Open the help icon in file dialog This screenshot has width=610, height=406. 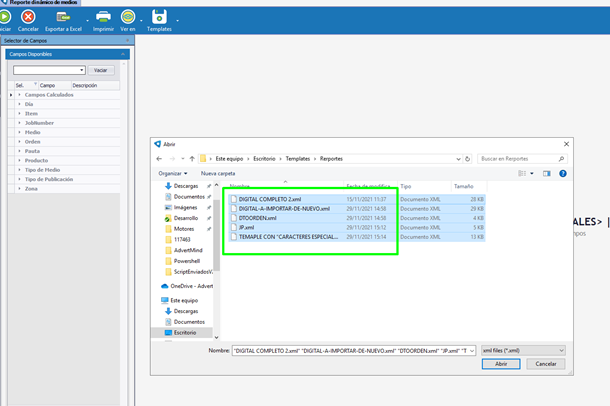(563, 173)
